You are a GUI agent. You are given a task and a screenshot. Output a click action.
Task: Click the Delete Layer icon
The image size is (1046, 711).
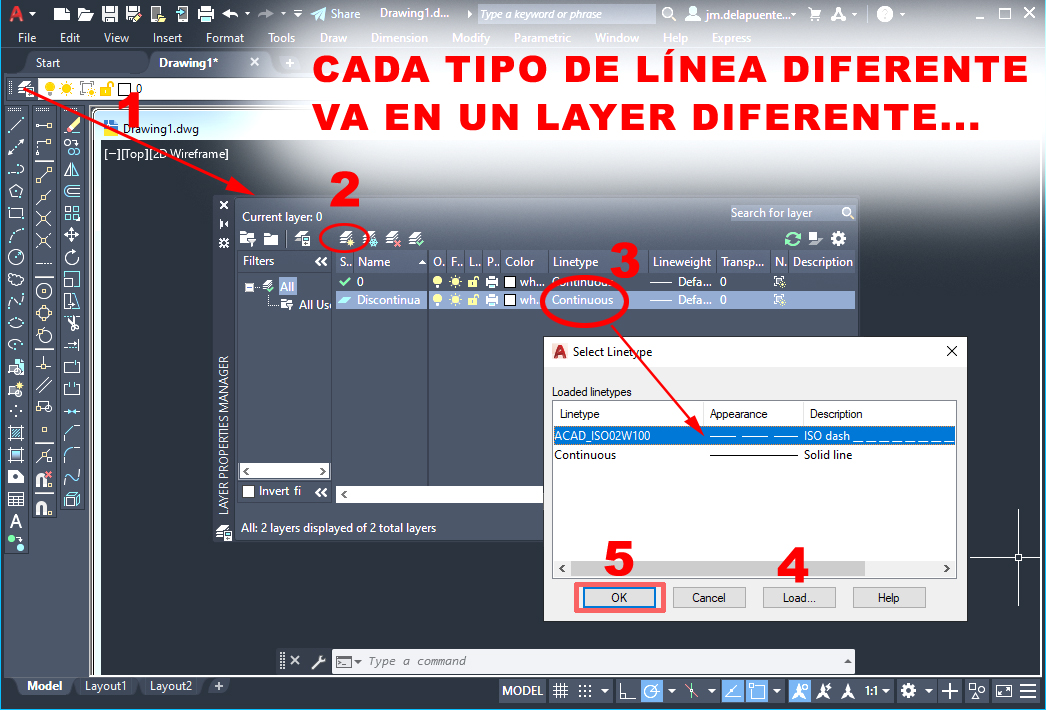tap(394, 239)
